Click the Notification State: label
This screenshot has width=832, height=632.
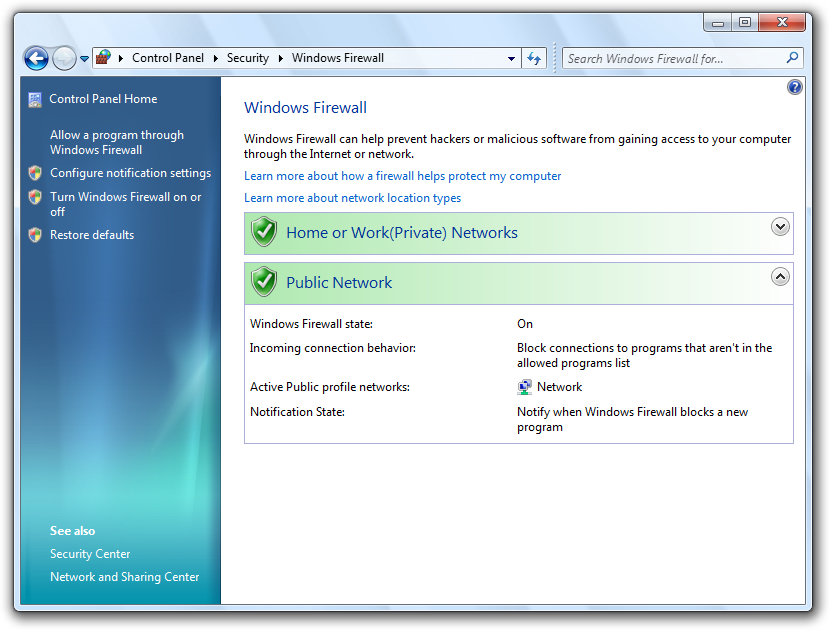click(297, 412)
